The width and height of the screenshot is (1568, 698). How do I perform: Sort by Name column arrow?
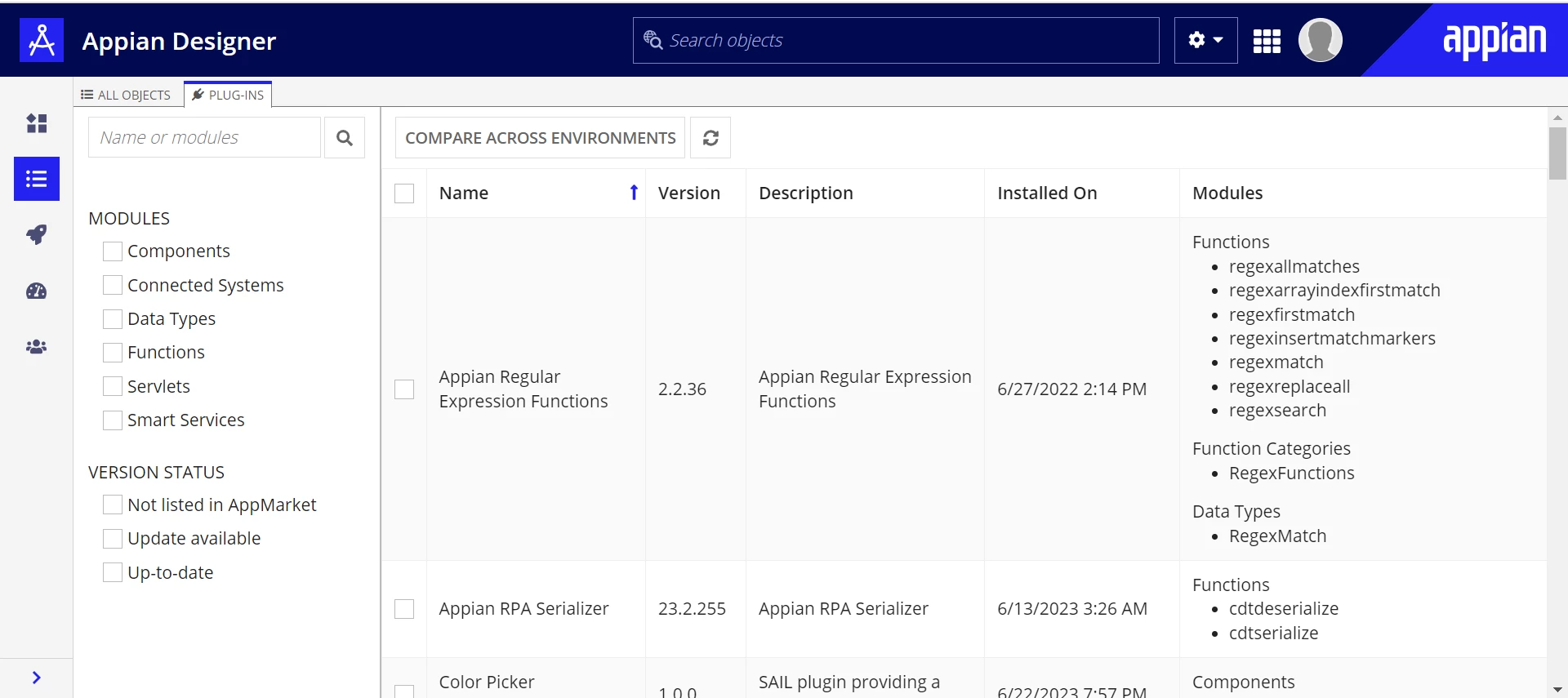coord(634,193)
